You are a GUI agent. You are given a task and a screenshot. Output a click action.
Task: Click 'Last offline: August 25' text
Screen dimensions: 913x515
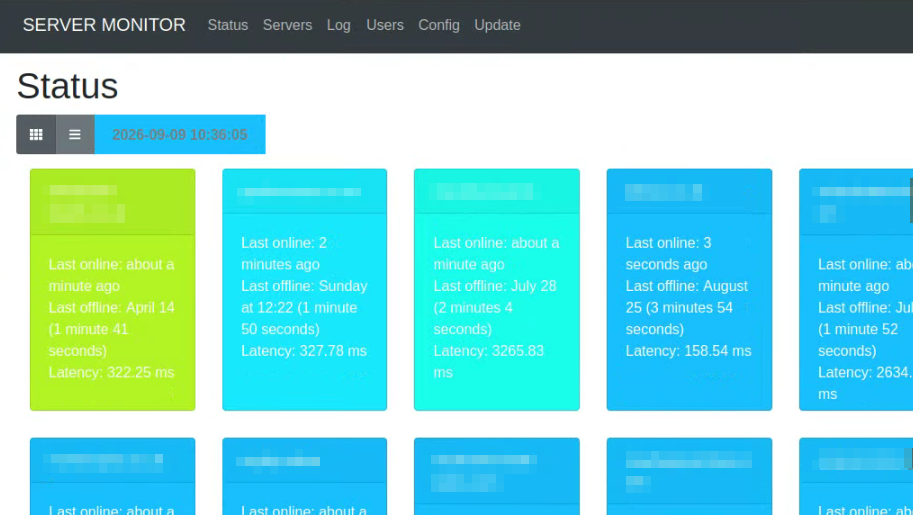[686, 297]
